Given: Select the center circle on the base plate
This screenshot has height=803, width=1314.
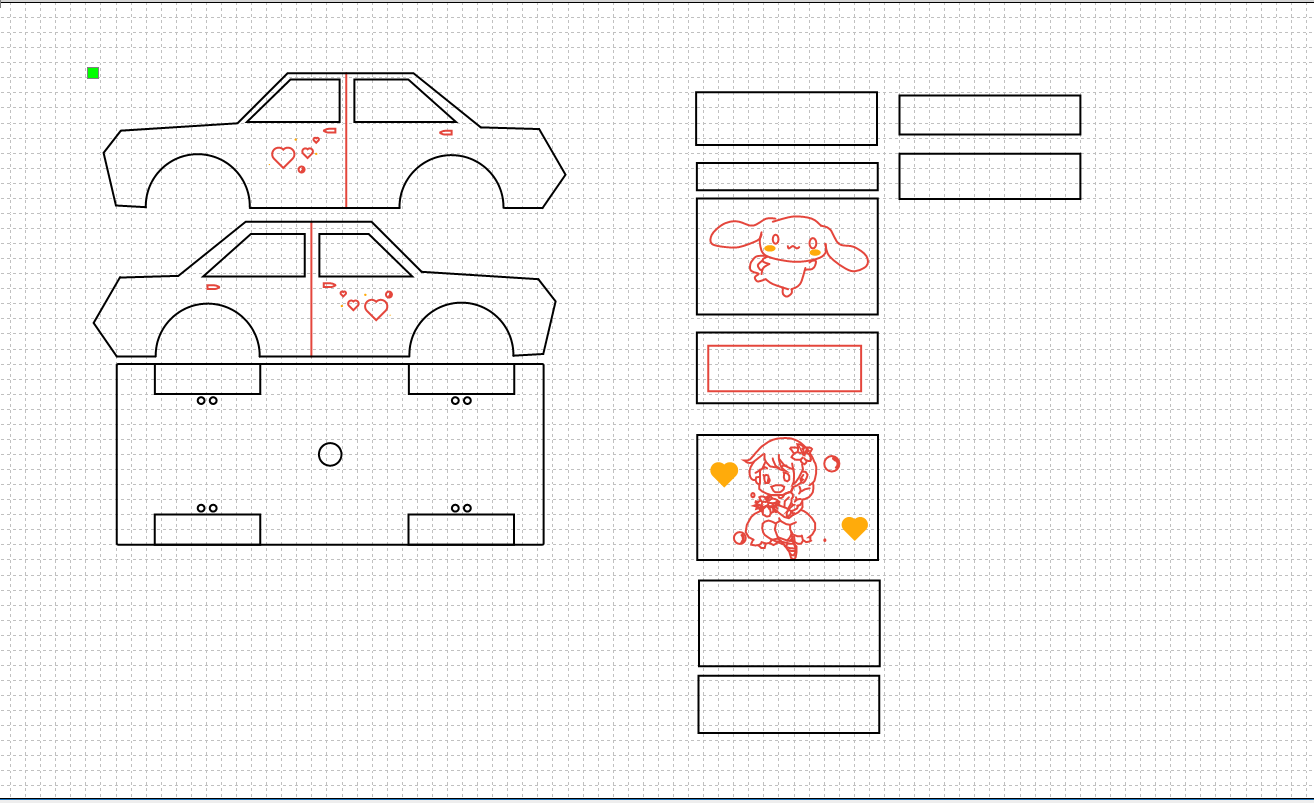Looking at the screenshot, I should pyautogui.click(x=330, y=455).
